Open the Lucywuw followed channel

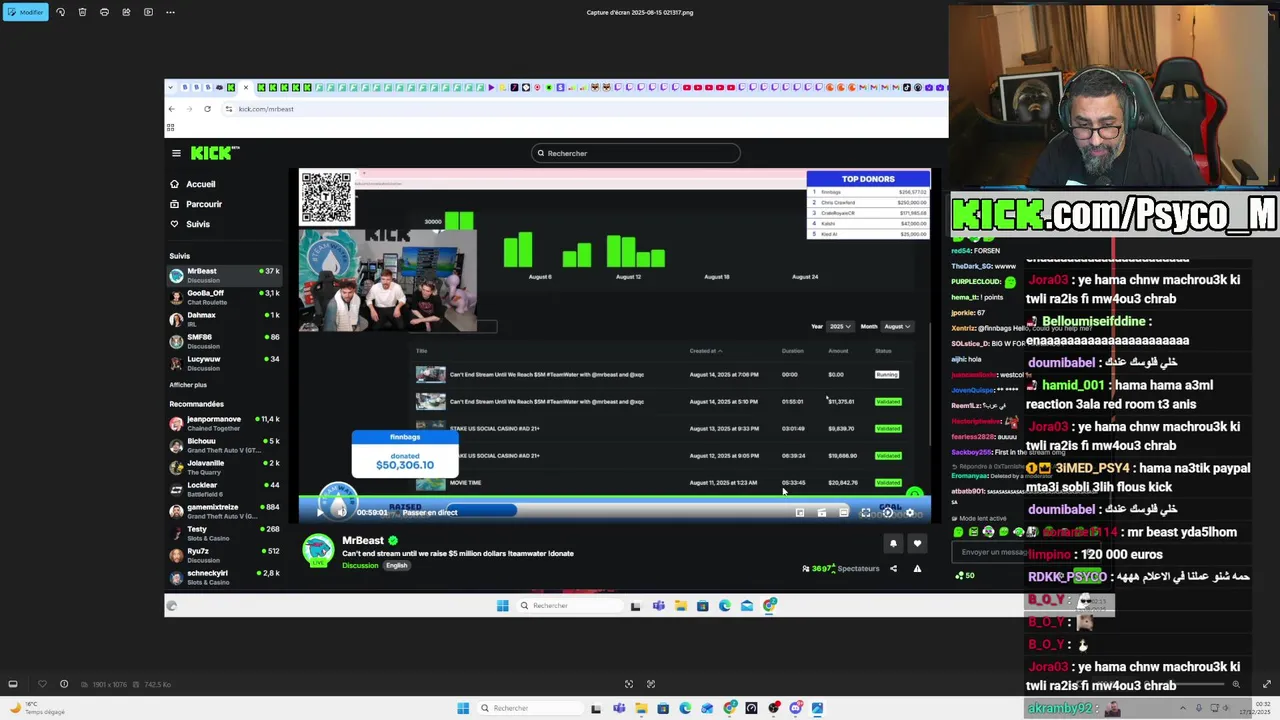coord(225,363)
